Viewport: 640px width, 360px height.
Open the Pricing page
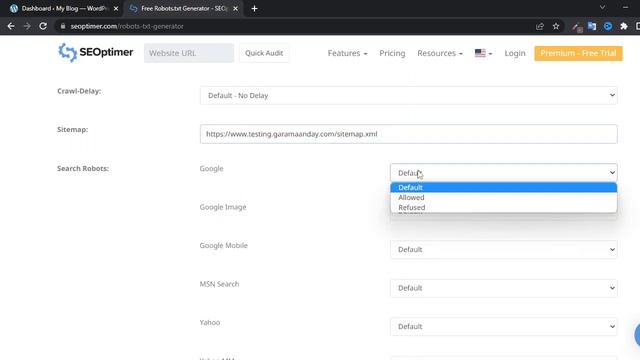392,53
